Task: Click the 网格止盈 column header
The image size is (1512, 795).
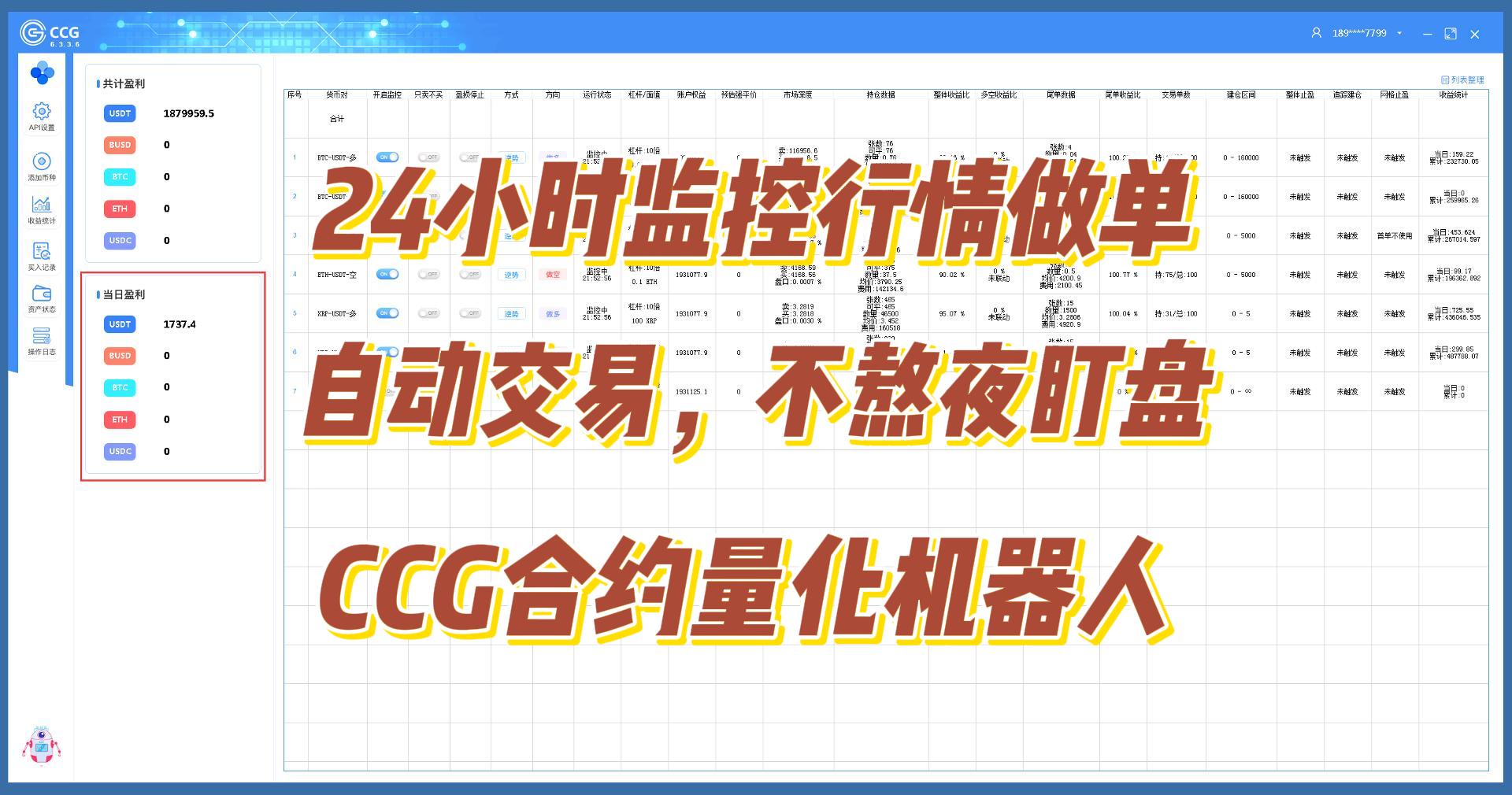Action: pos(1395,94)
